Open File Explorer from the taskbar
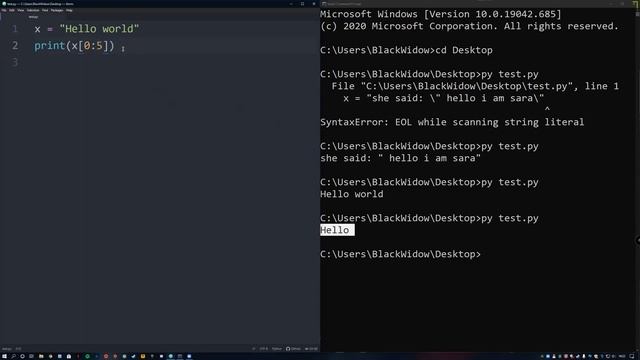 coord(41,356)
